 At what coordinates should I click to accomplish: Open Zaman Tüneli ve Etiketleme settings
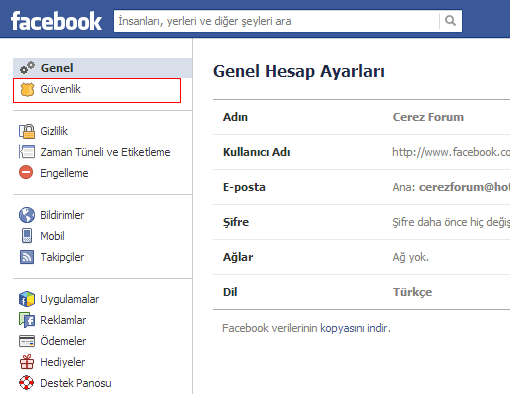click(105, 152)
